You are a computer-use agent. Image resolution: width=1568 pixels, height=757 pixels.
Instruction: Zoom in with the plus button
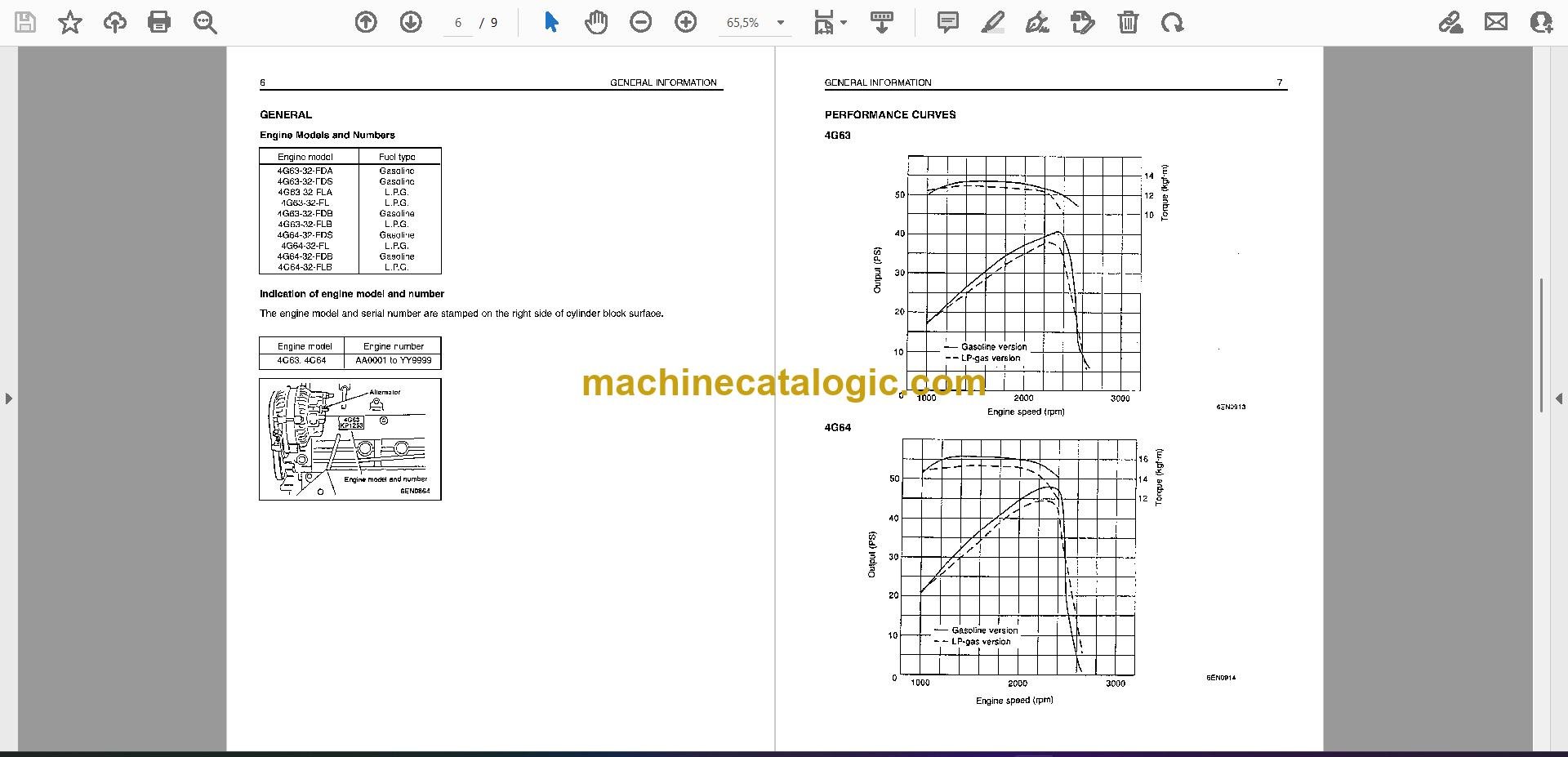click(686, 23)
